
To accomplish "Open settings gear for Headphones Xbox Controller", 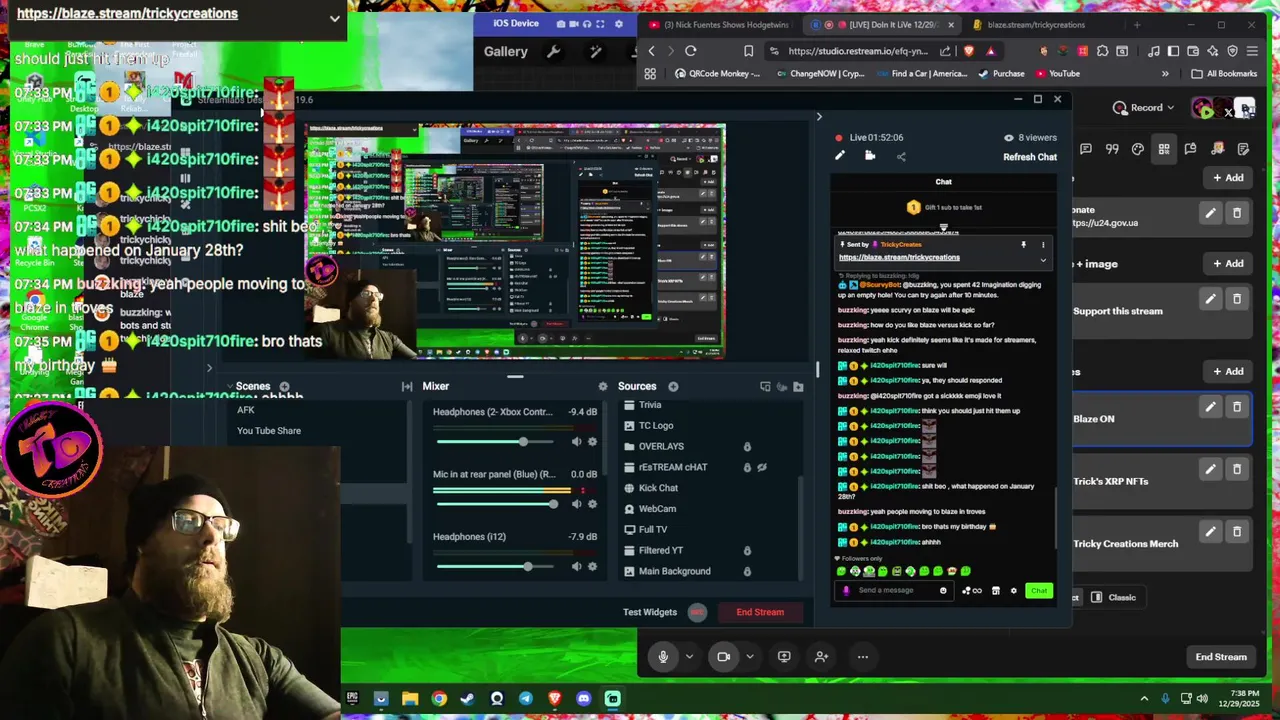I will [592, 442].
